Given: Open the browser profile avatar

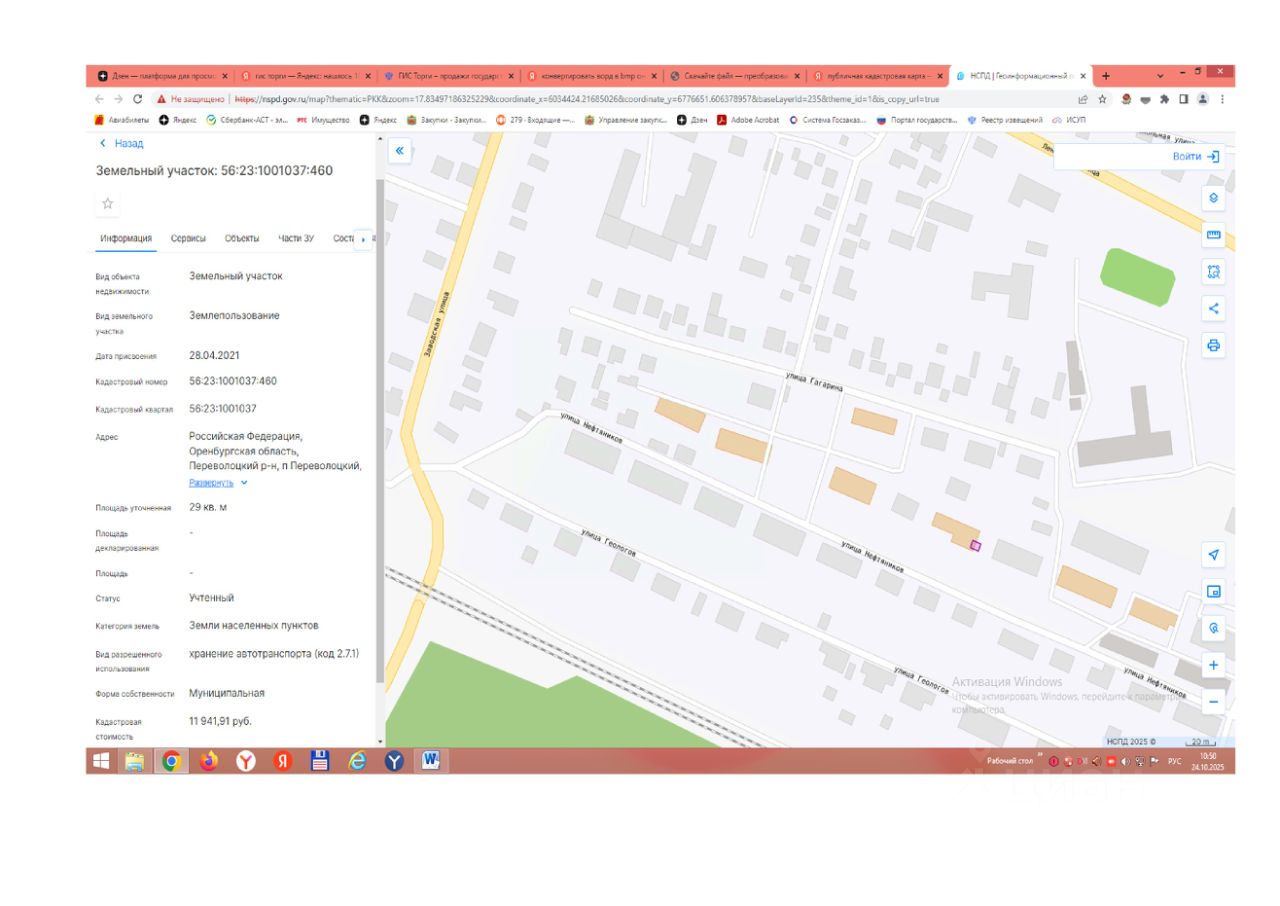Looking at the screenshot, I should click(x=1203, y=99).
